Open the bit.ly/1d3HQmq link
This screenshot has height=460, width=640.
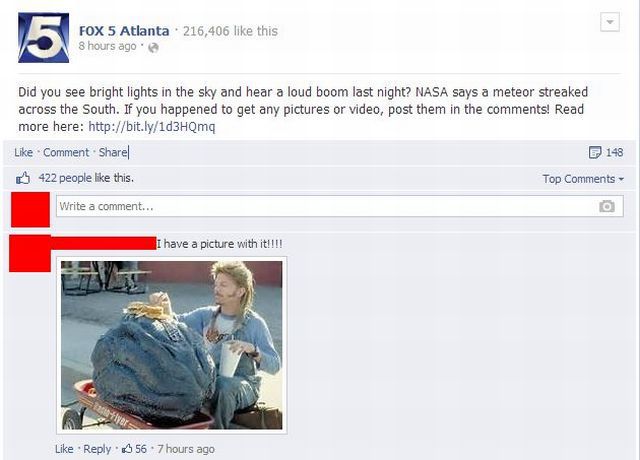[x=151, y=127]
